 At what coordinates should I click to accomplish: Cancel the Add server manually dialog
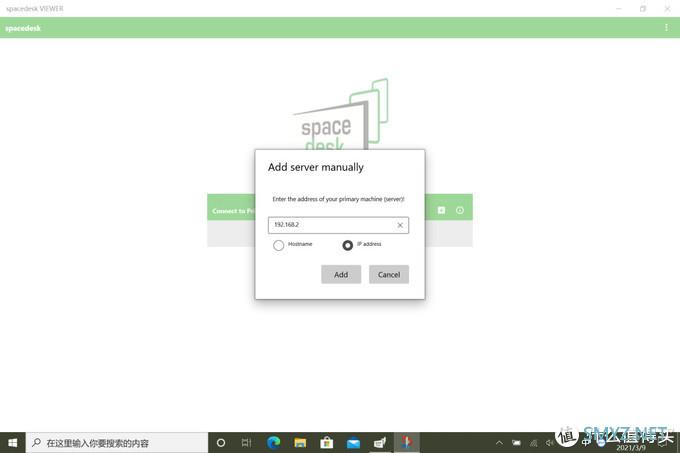(389, 274)
